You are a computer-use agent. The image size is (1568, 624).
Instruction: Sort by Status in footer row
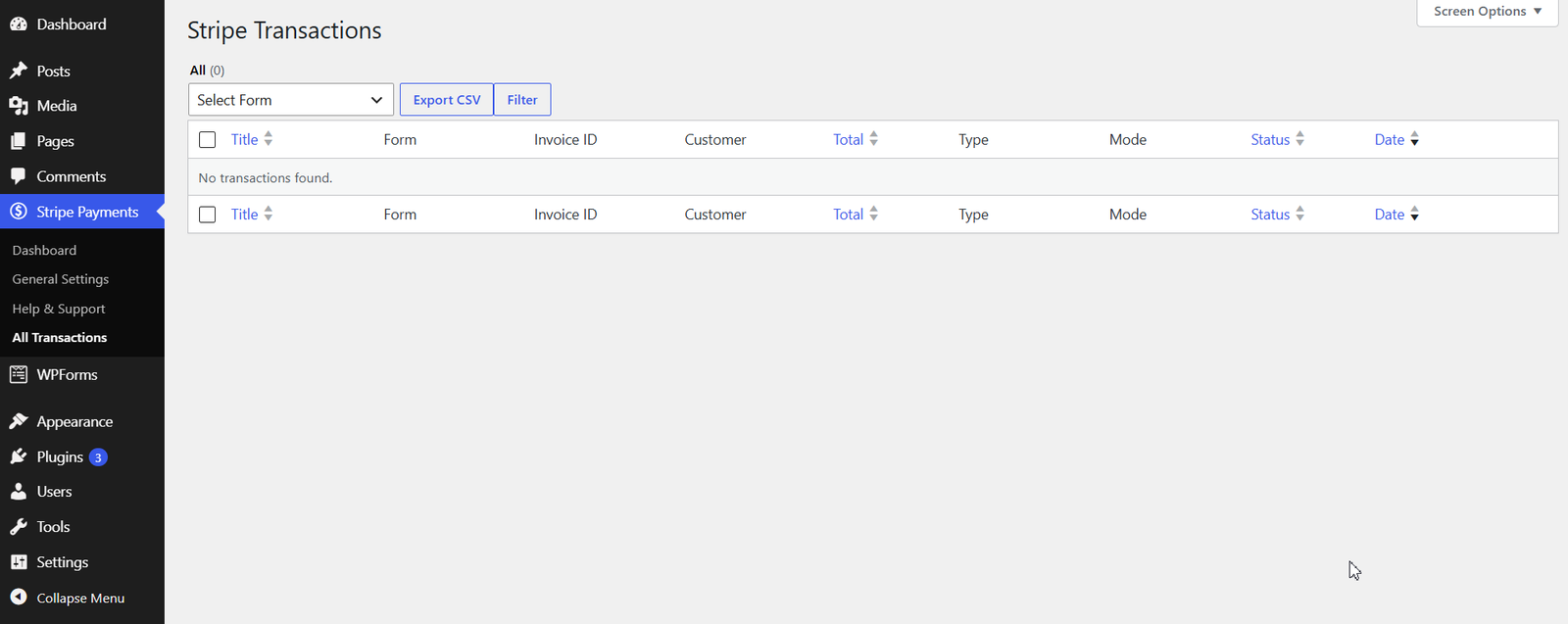click(x=1270, y=215)
